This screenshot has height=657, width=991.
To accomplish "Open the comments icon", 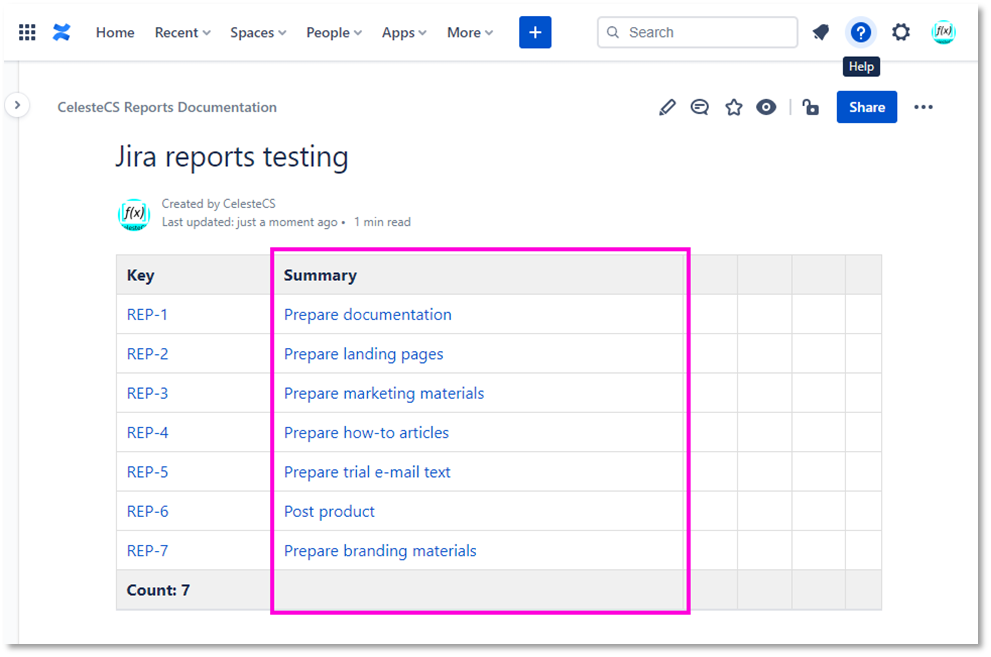I will (x=700, y=107).
